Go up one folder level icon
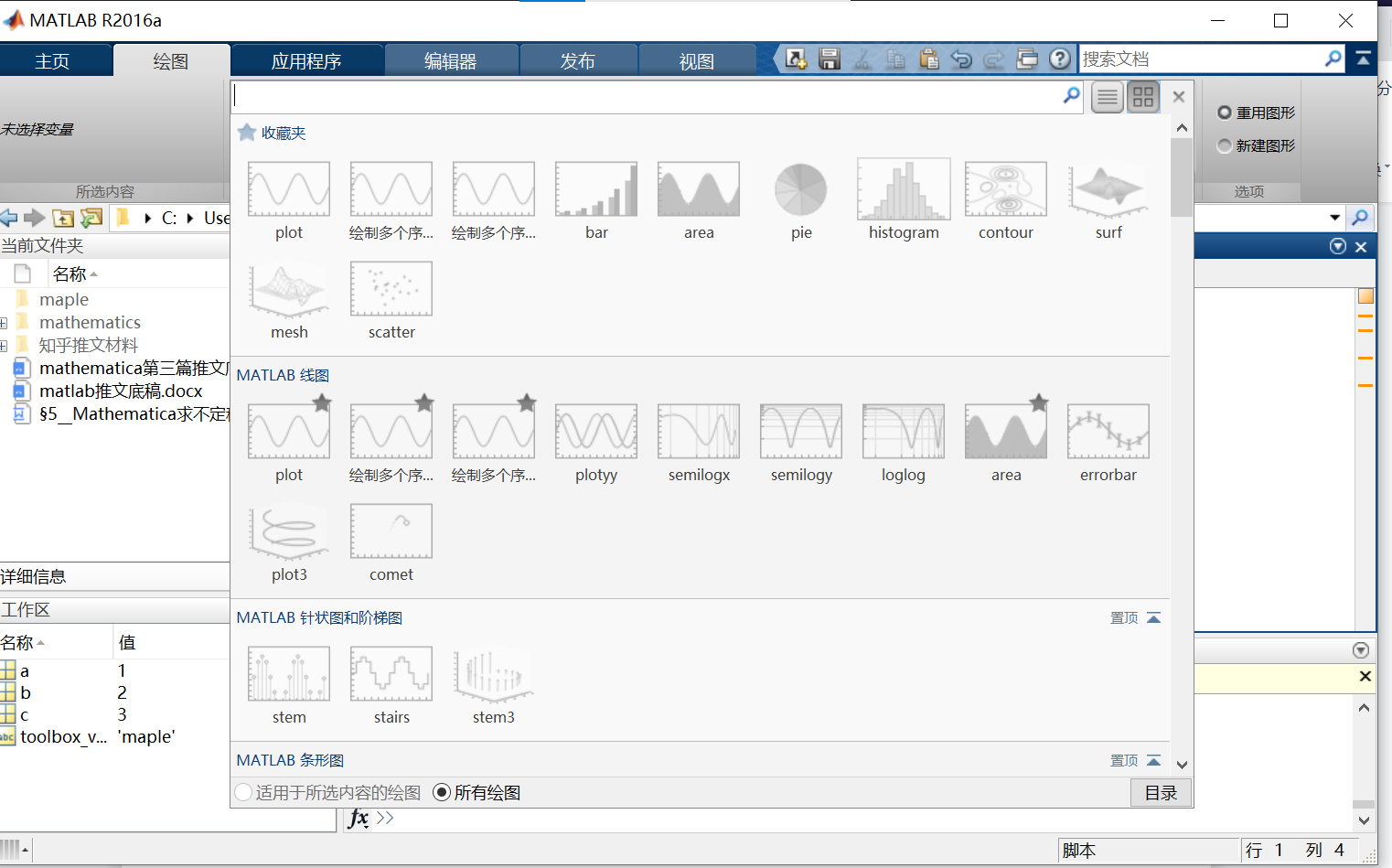The width and height of the screenshot is (1392, 868). click(x=63, y=218)
